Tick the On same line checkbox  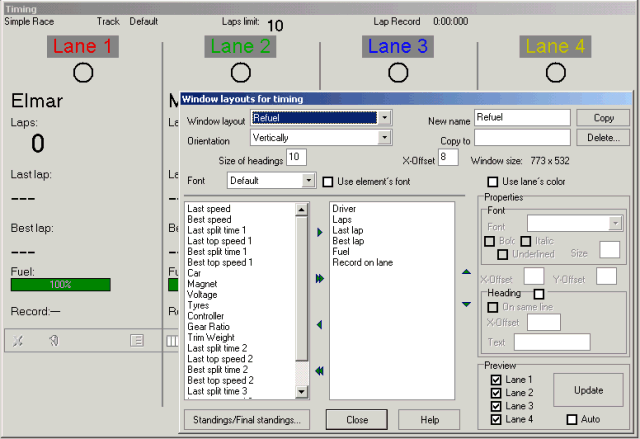[493, 307]
